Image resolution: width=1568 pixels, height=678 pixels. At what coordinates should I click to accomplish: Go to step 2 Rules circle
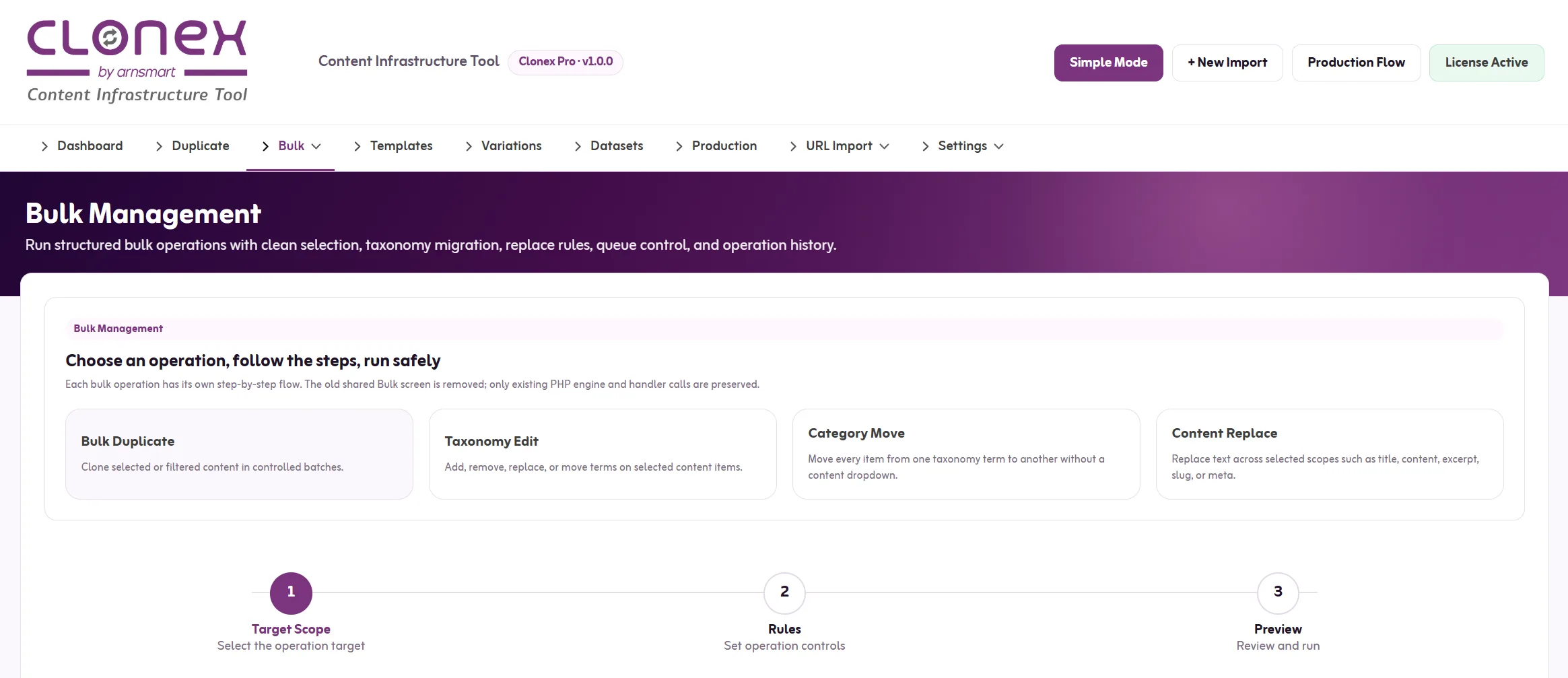[784, 592]
